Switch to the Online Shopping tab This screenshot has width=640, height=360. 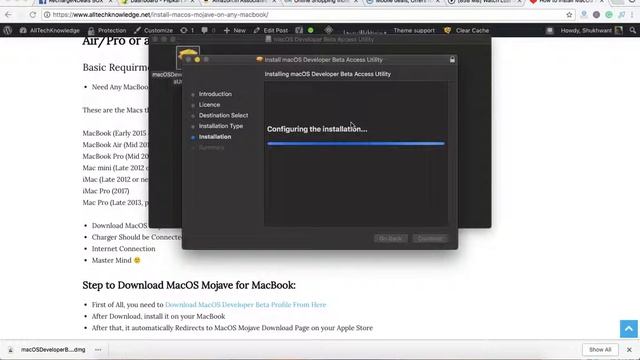(x=320, y=2)
